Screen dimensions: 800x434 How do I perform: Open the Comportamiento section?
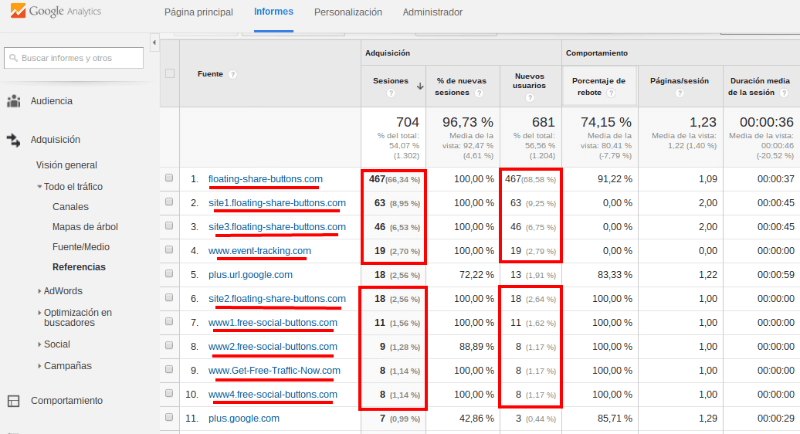coord(66,401)
